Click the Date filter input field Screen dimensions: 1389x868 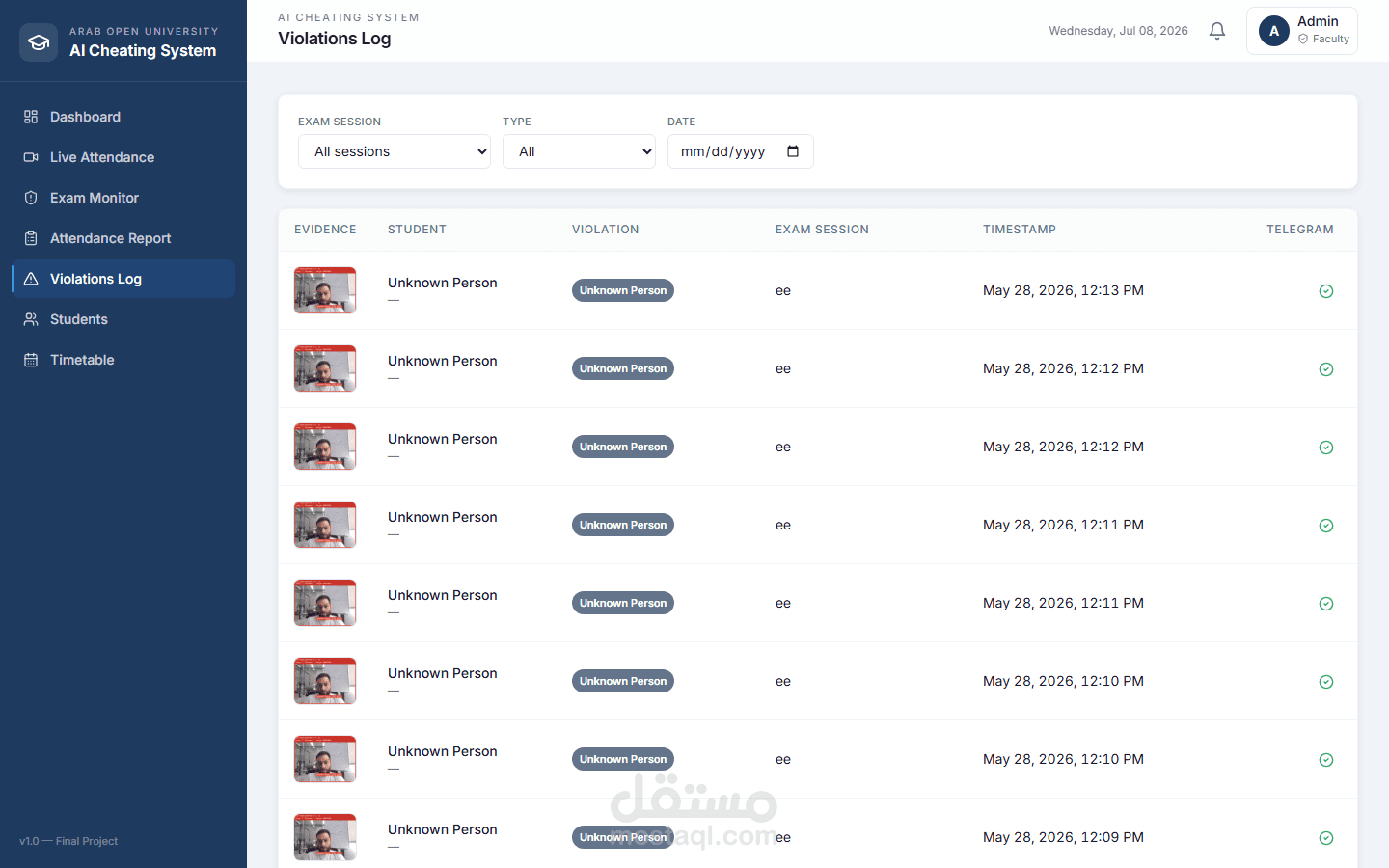pyautogui.click(x=741, y=151)
